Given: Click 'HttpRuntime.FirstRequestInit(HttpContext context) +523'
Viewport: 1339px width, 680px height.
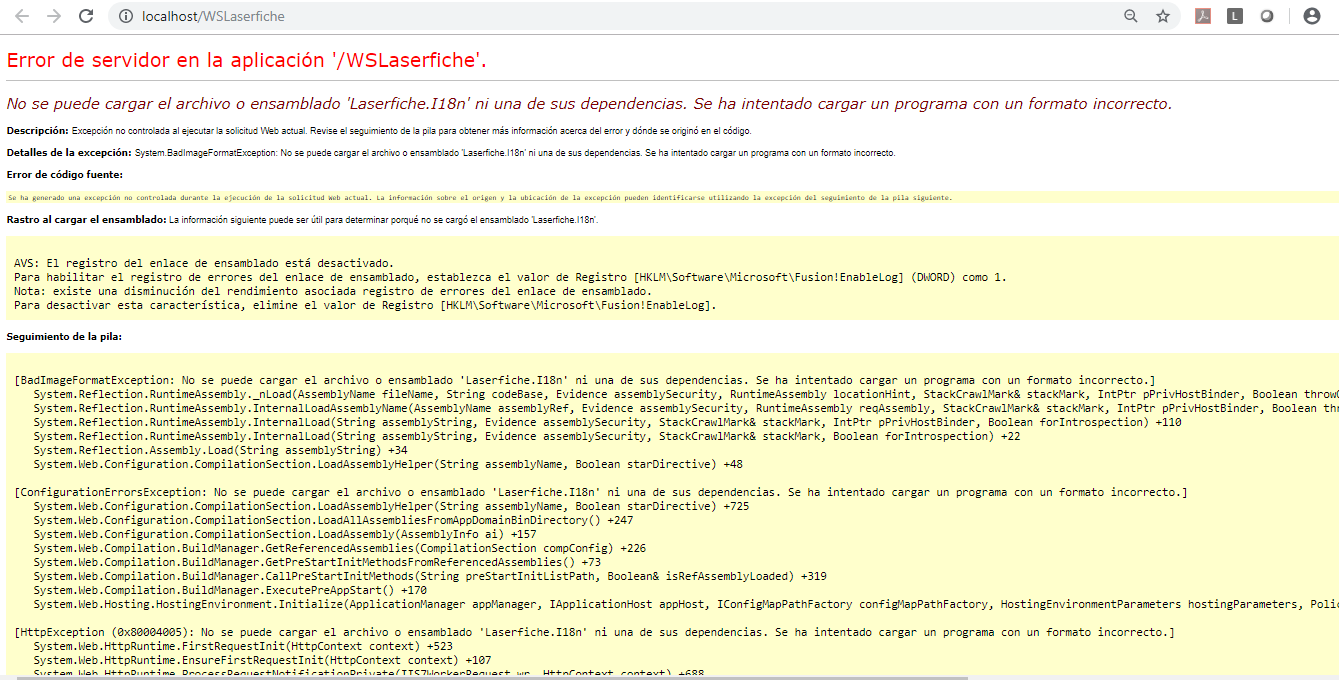Looking at the screenshot, I should [x=243, y=646].
